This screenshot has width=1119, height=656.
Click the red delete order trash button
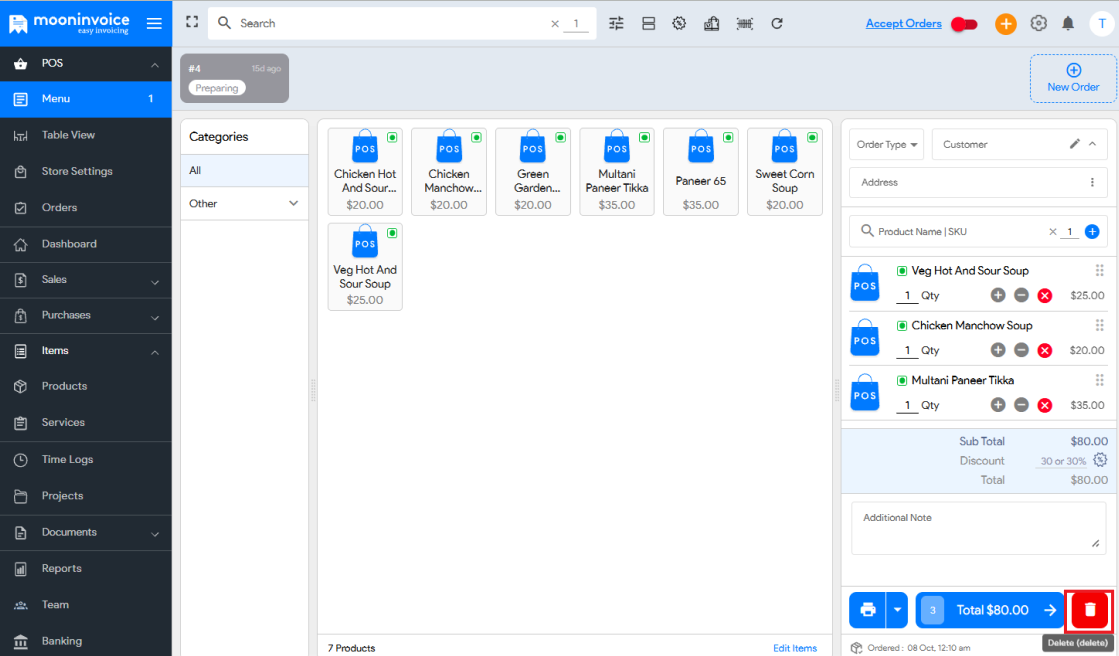(1090, 610)
